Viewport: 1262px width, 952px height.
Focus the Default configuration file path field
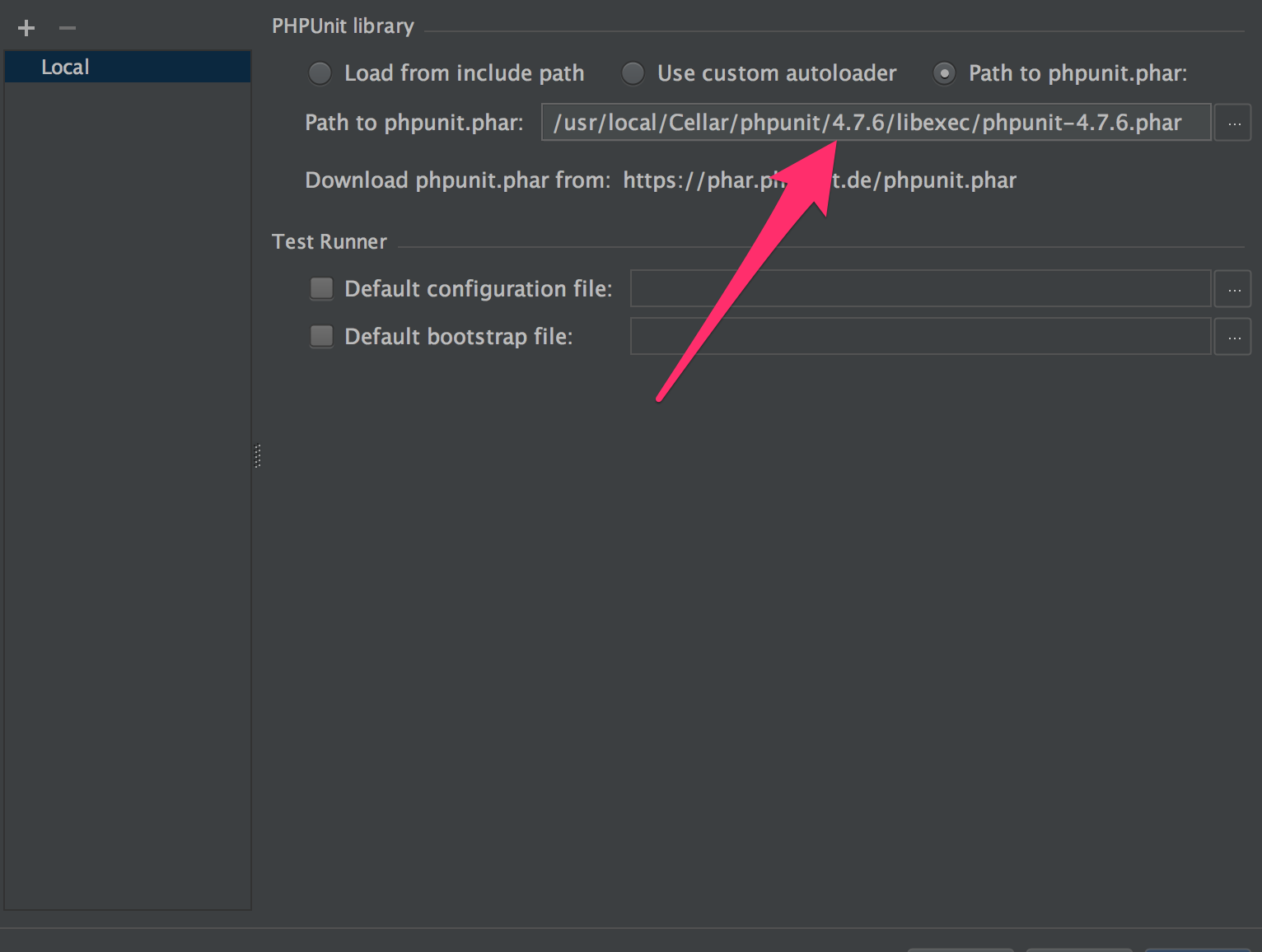920,288
